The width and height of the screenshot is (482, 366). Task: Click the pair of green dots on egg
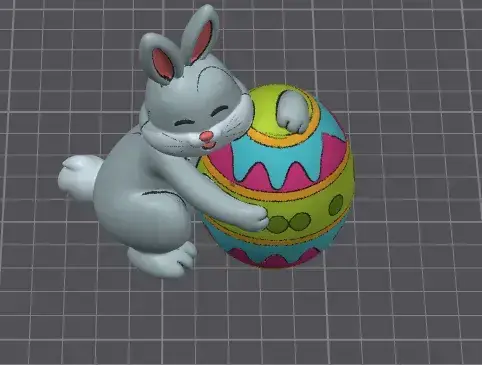click(289, 223)
